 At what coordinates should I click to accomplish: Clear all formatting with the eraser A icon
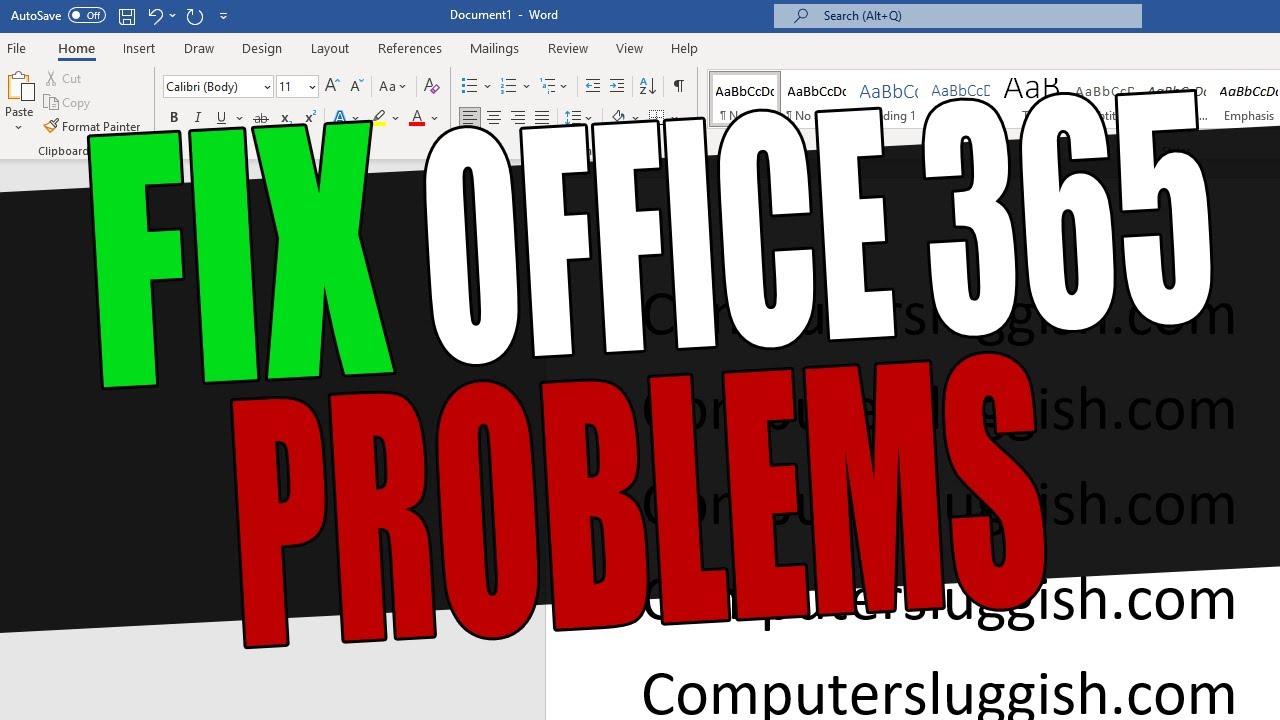click(431, 87)
